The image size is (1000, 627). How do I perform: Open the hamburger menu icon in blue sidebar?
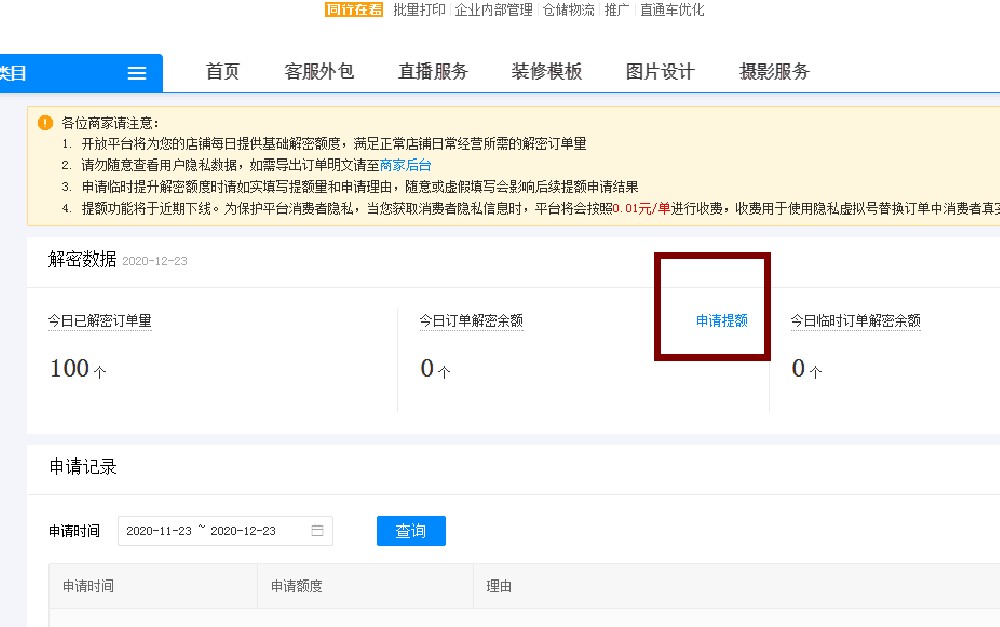coord(136,73)
